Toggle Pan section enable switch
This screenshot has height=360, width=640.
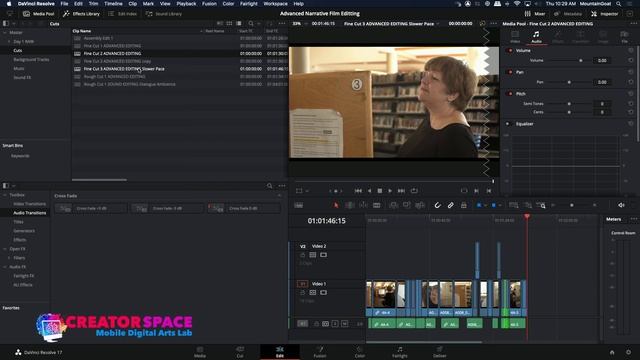(510, 72)
